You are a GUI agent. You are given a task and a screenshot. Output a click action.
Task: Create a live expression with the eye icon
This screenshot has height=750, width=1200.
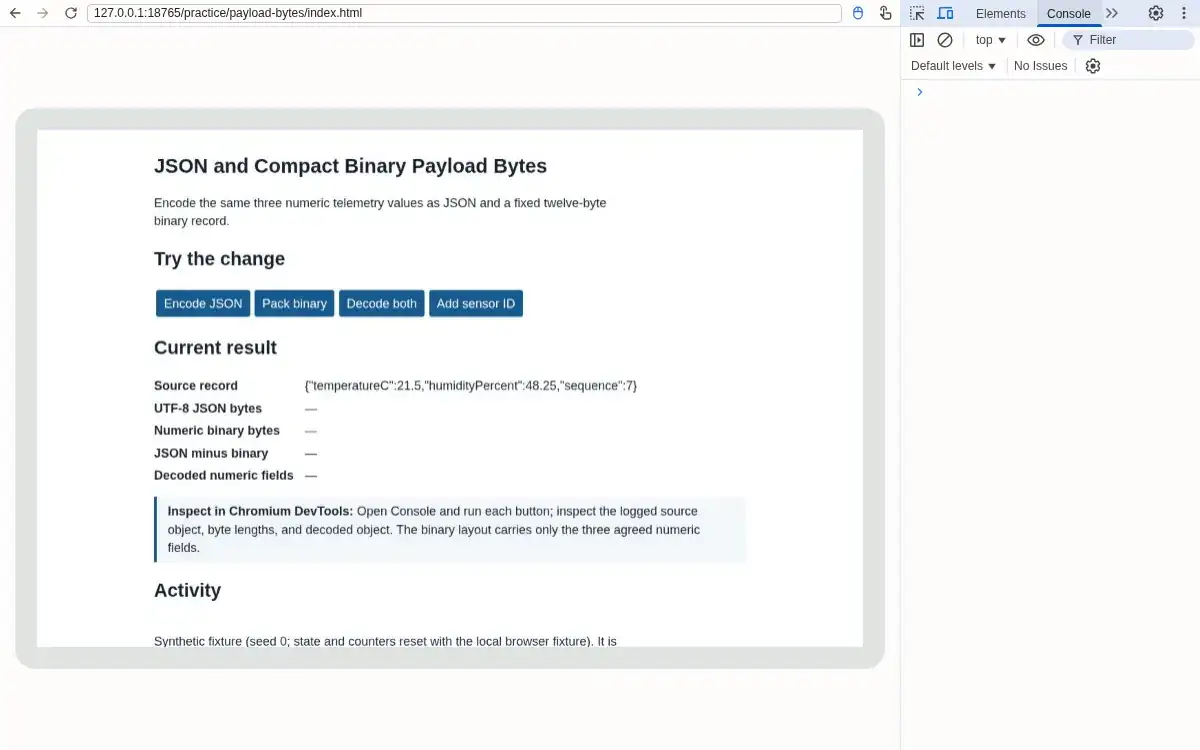pyautogui.click(x=1036, y=40)
